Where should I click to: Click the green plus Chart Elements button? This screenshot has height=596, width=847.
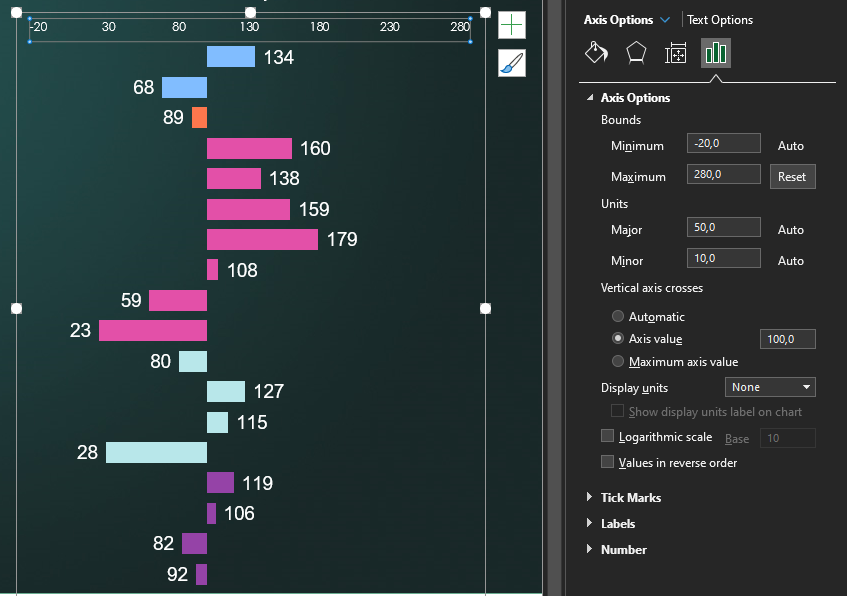point(512,25)
